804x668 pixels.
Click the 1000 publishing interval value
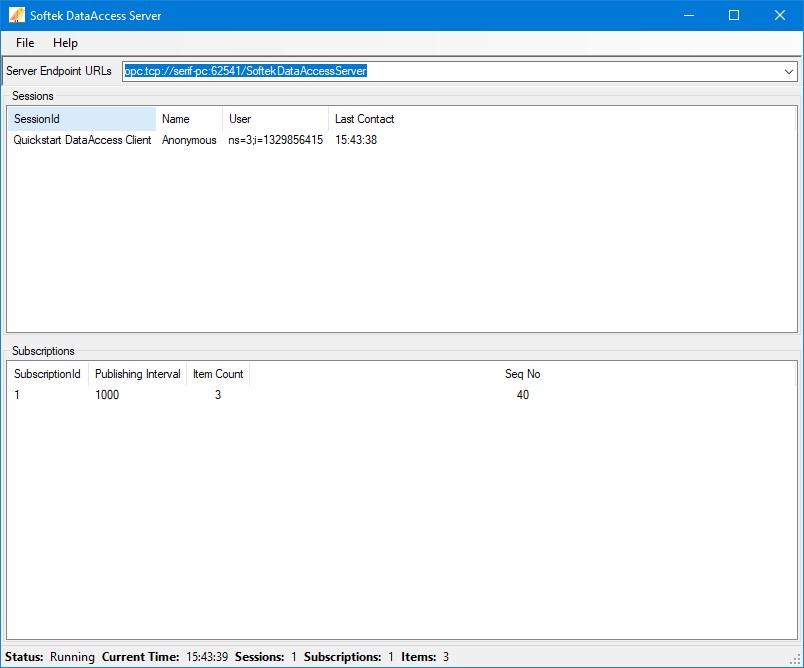pos(107,395)
